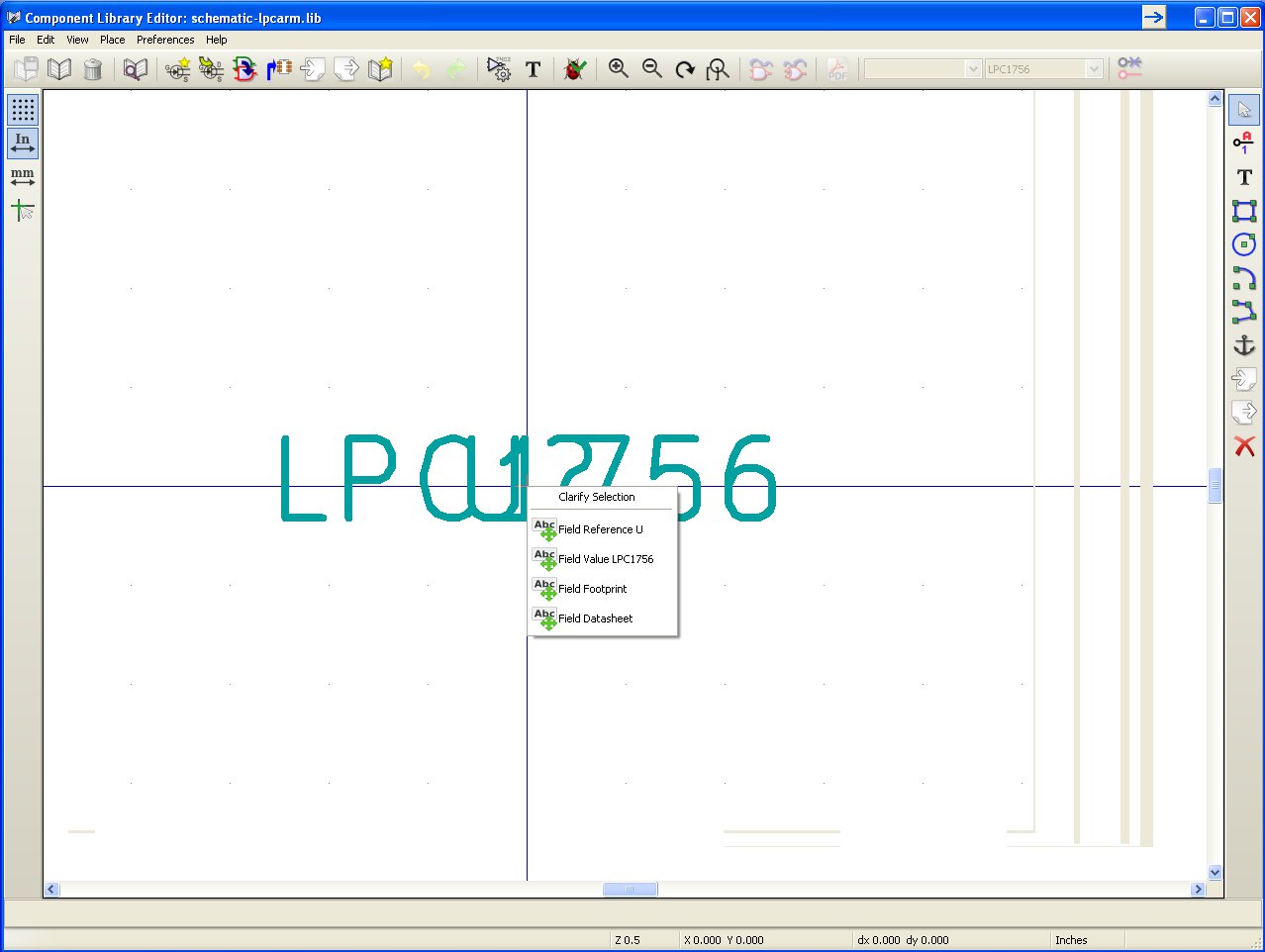Select Field Reference U entry
The image size is (1265, 952).
point(600,529)
